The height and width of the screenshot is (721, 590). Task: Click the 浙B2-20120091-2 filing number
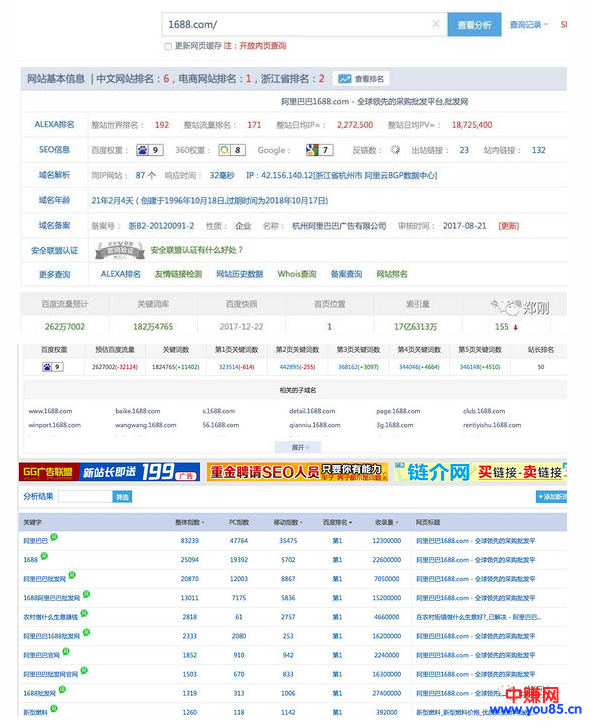[x=161, y=226]
